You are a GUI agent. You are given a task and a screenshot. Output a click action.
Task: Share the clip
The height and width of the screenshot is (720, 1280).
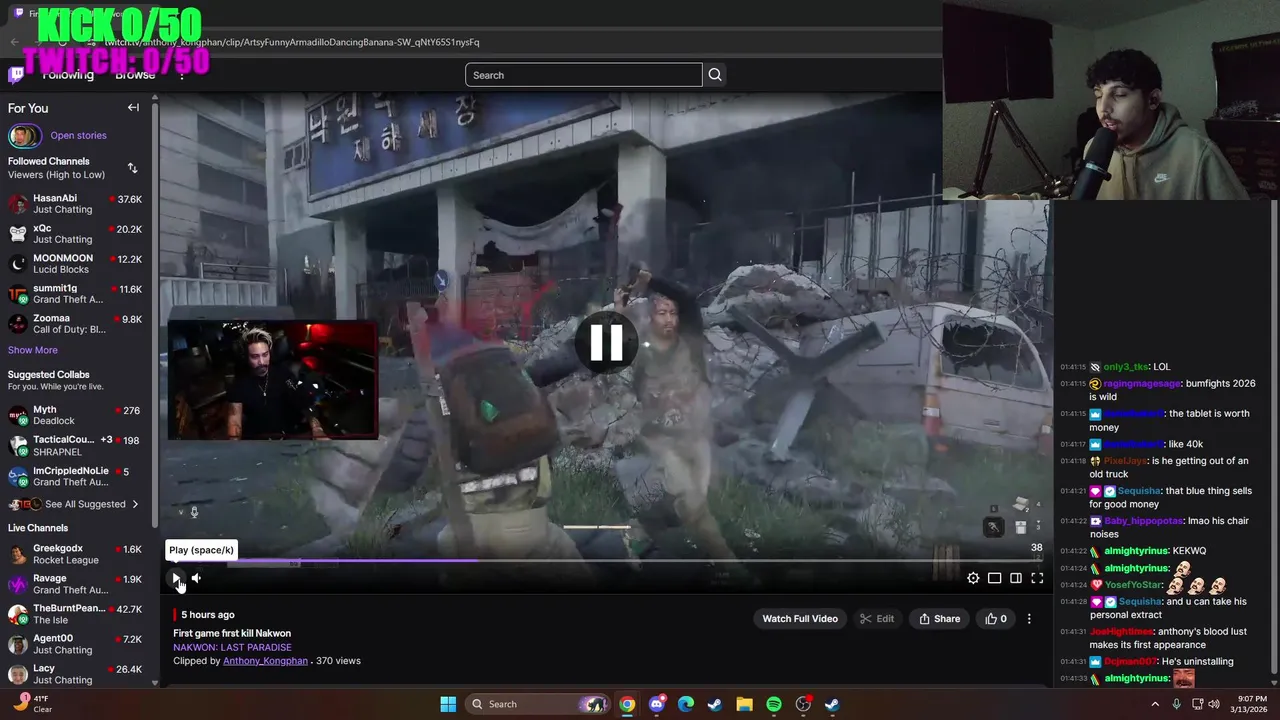(939, 619)
